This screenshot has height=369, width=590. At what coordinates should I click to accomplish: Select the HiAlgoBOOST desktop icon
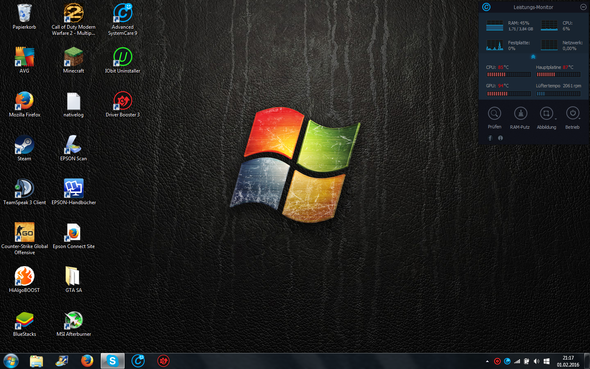pyautogui.click(x=24, y=279)
